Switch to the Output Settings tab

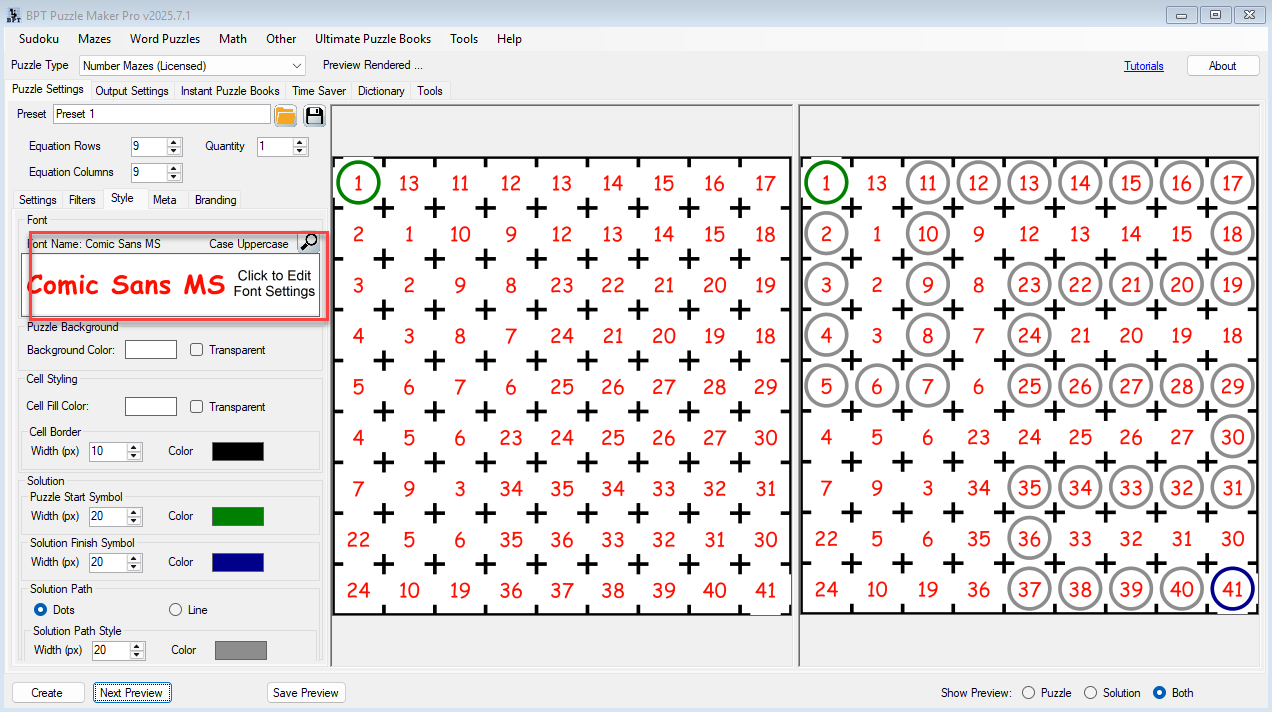coord(132,91)
